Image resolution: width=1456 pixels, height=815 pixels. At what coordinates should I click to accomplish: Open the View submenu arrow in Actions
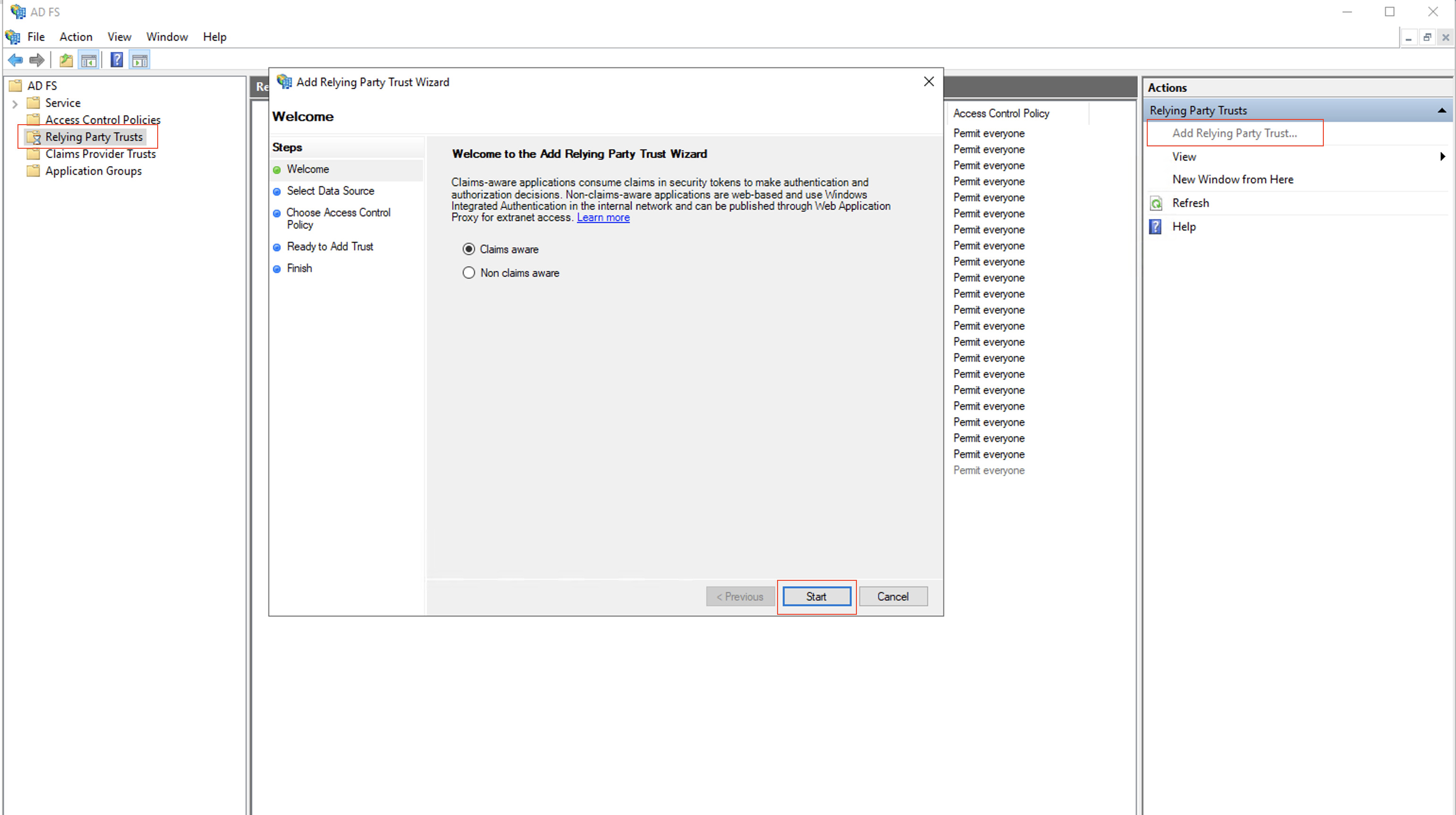[x=1442, y=157]
